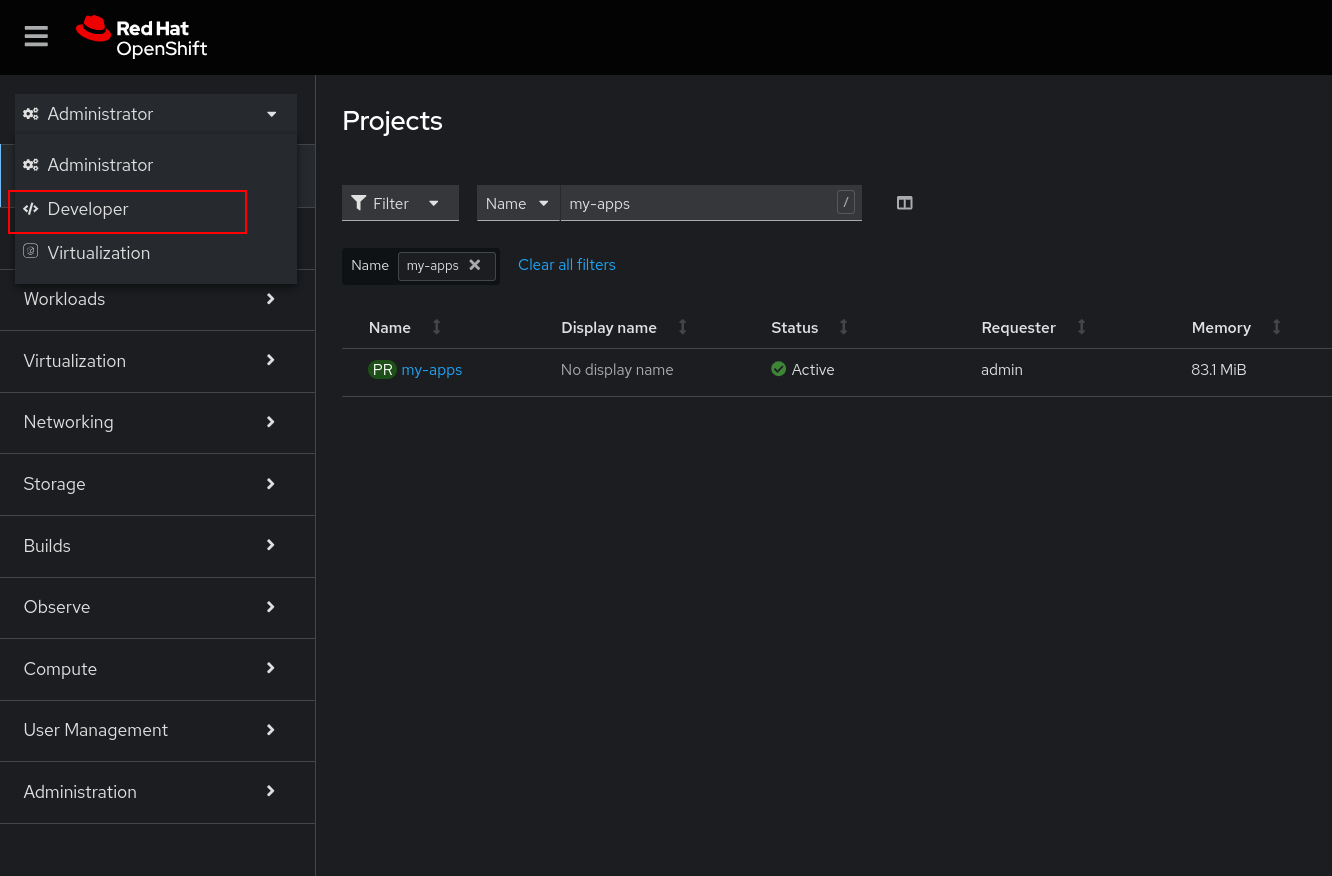Choose the Virtualization perspective
The image size is (1332, 876).
click(x=98, y=253)
